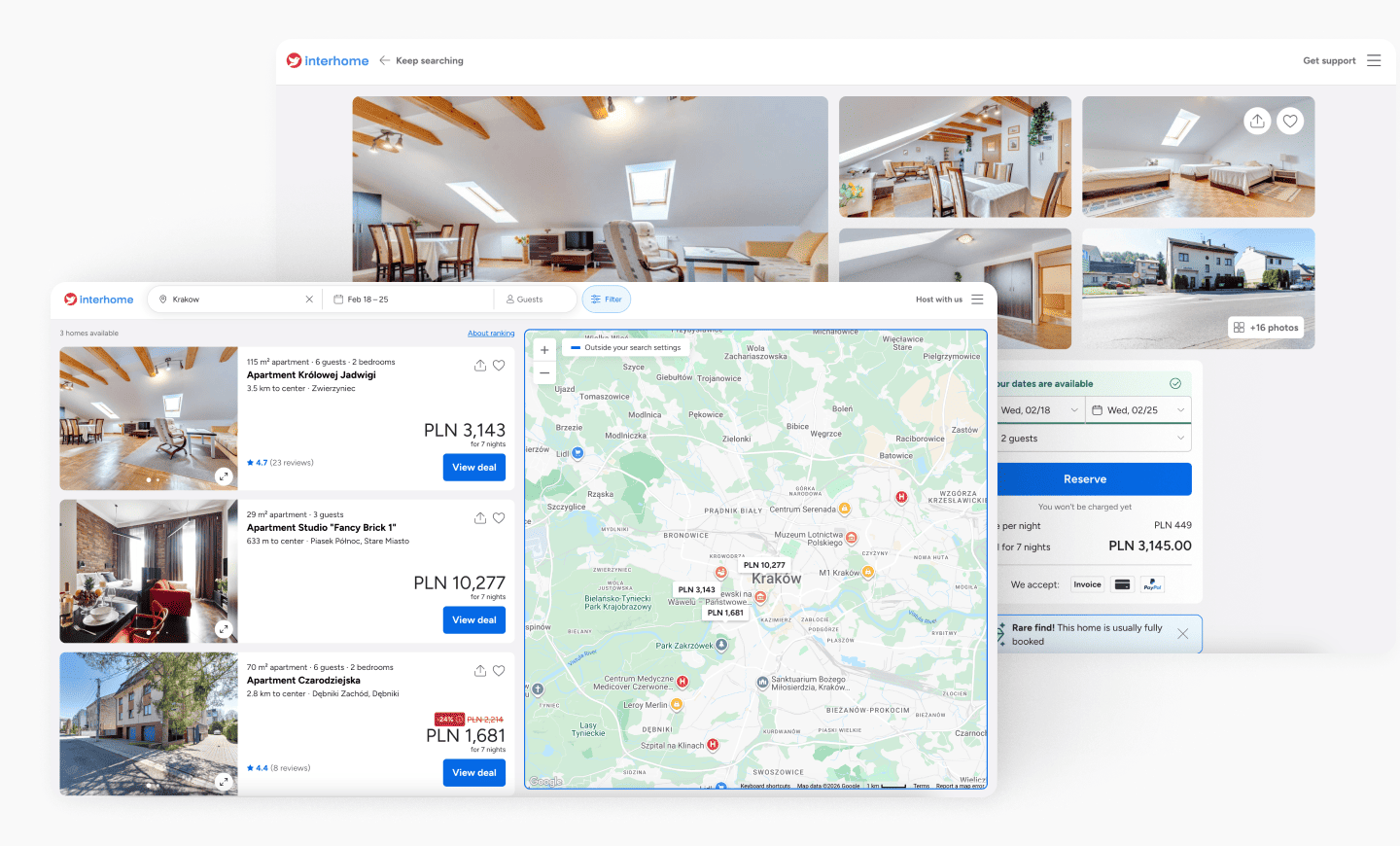Image resolution: width=1400 pixels, height=846 pixels.
Task: Add Apartment Czarodziejska to favorites
Action: tap(500, 670)
